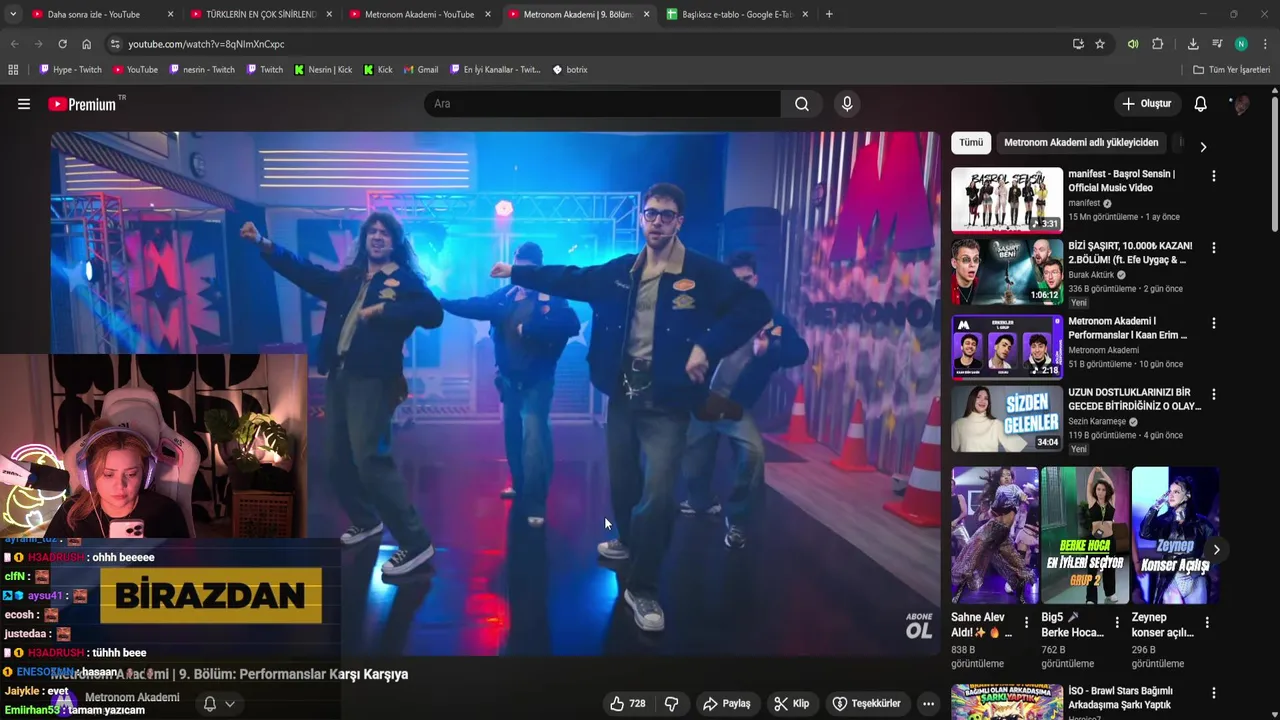Screen dimensions: 1280x720
Task: Open BİZİ ŞAŞIRT 10.000₺ KAZAN thumbnail
Action: [1007, 272]
